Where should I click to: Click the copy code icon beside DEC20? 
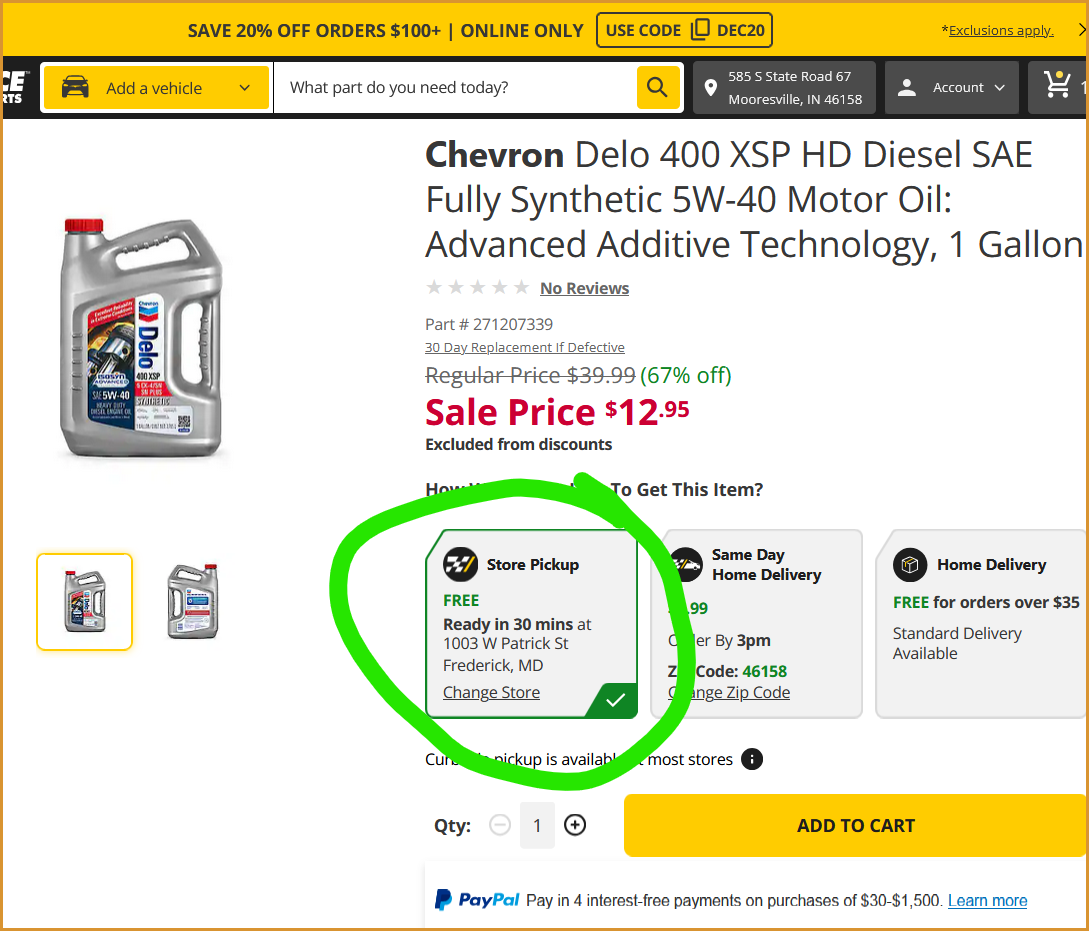click(x=700, y=30)
